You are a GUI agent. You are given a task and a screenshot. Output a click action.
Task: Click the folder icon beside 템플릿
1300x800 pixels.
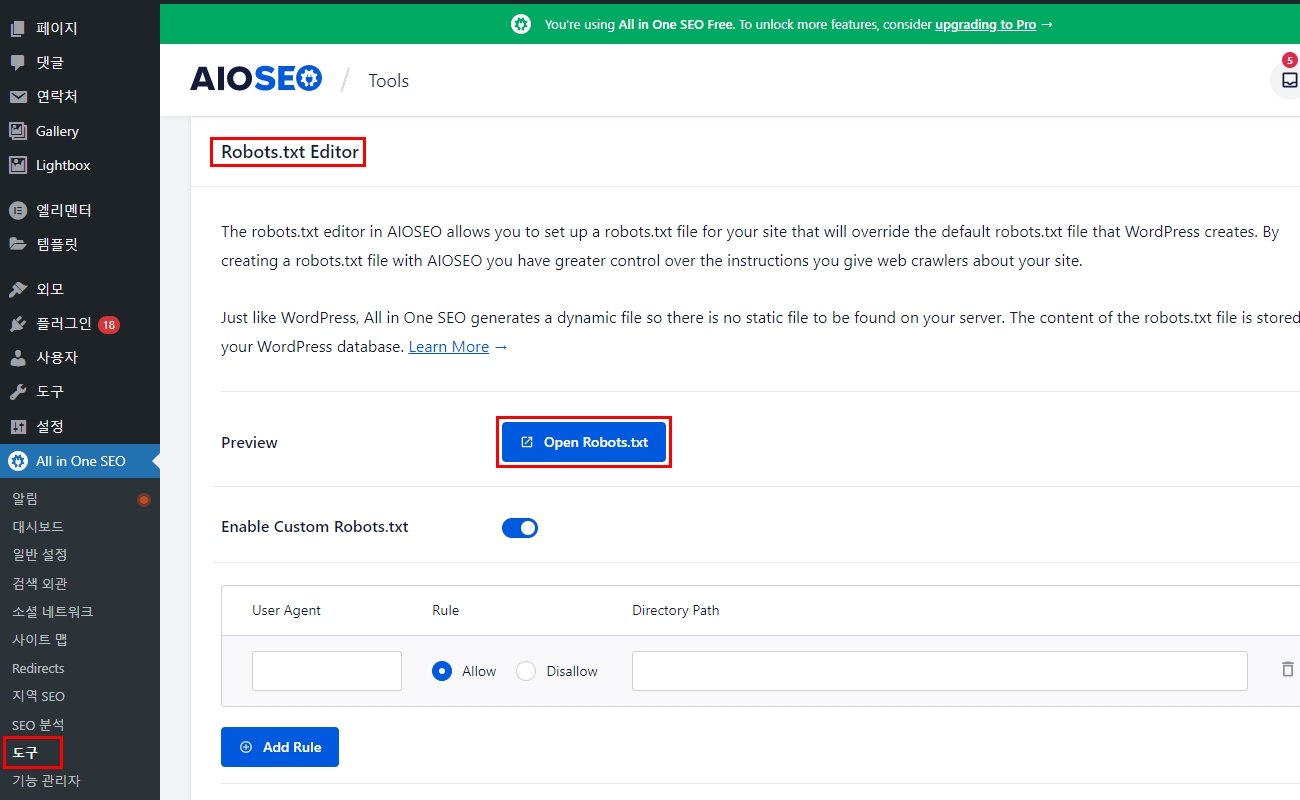click(18, 244)
